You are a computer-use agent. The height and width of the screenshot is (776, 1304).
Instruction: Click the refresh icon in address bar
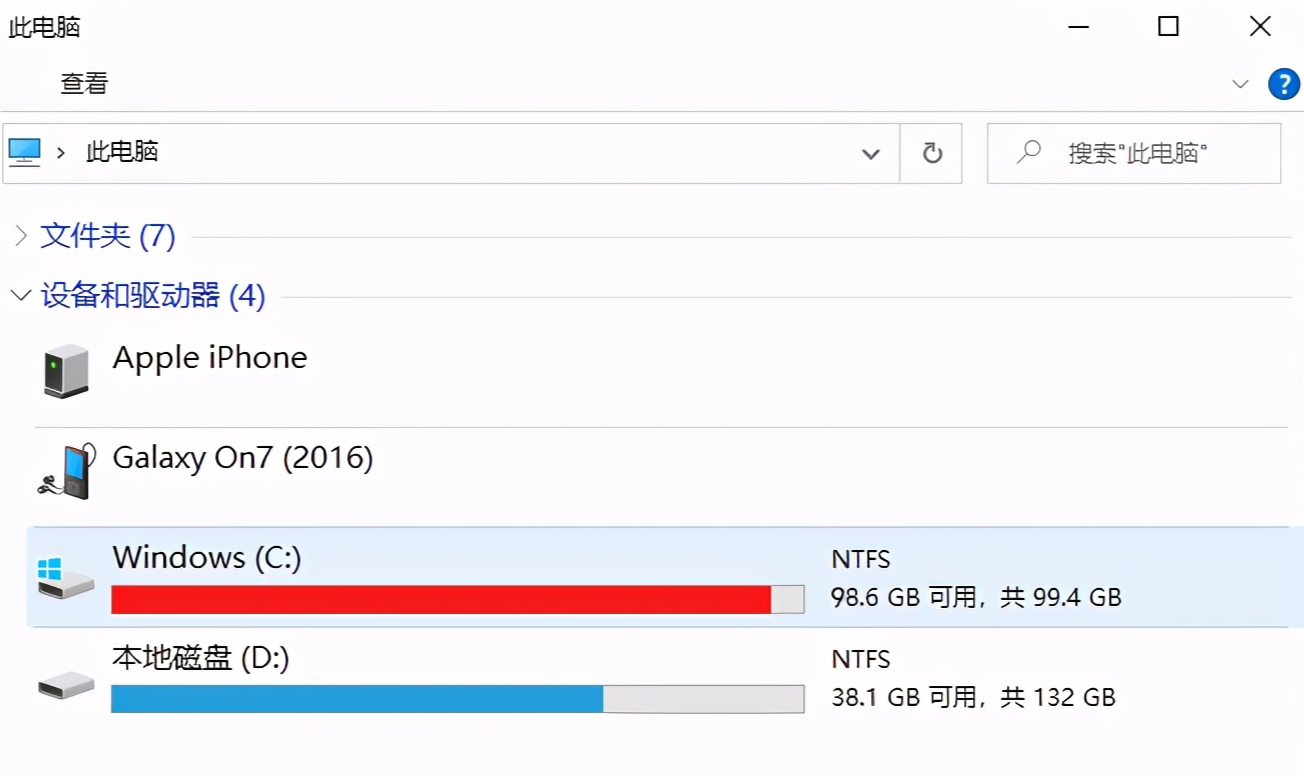[x=932, y=153]
